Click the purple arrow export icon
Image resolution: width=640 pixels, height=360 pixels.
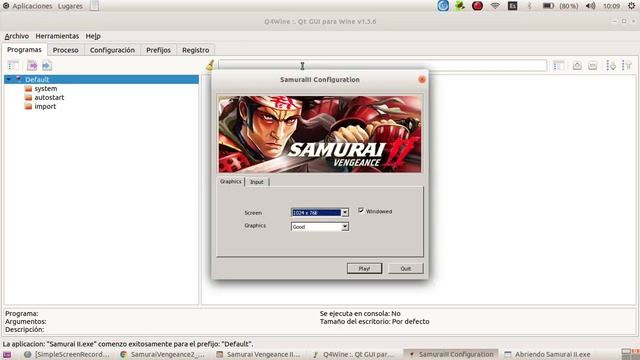(32, 65)
